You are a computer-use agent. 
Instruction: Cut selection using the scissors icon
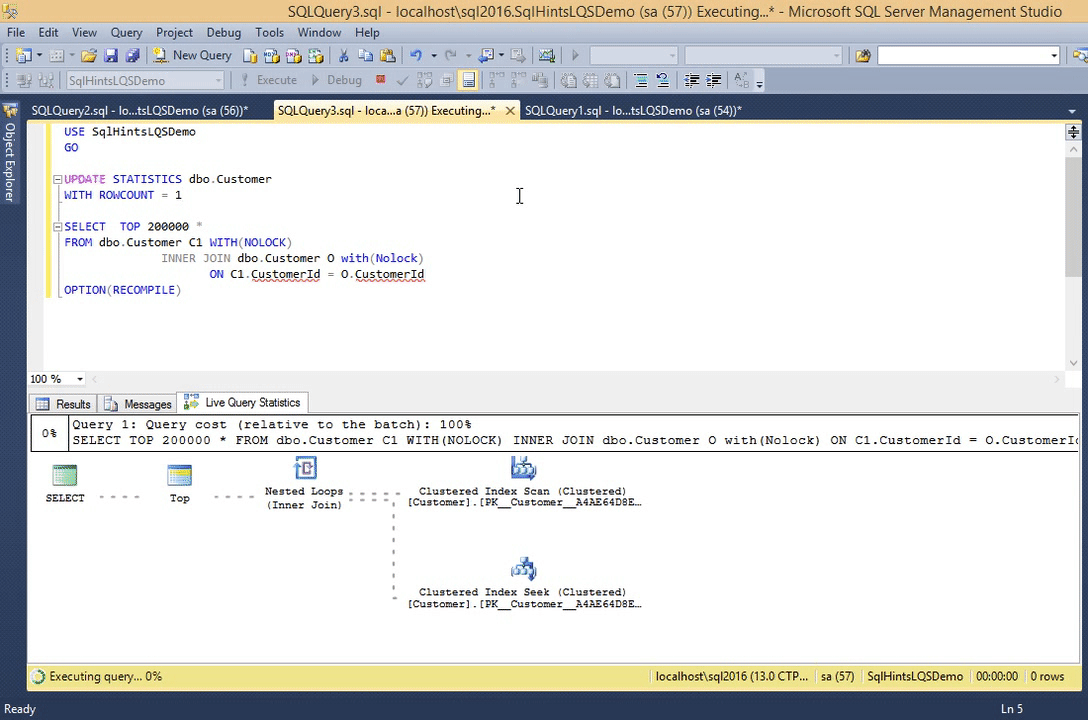343,56
